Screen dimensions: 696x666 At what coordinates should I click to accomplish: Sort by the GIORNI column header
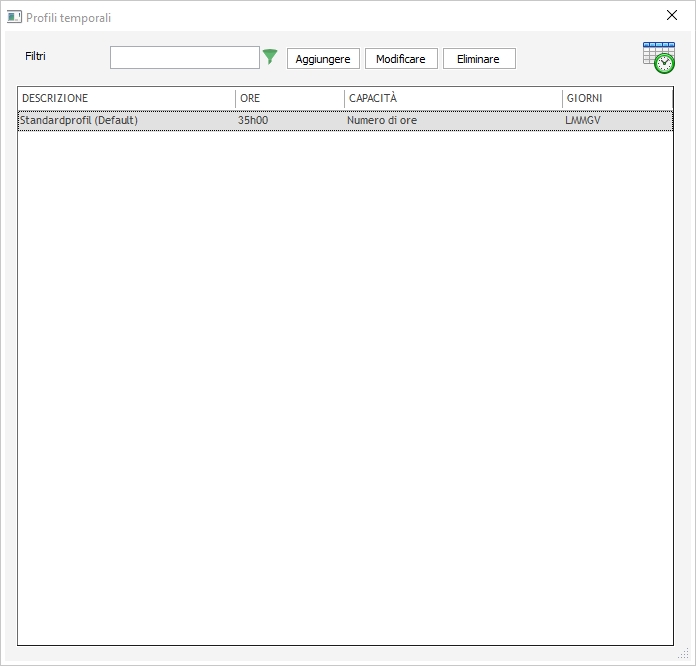click(x=616, y=98)
